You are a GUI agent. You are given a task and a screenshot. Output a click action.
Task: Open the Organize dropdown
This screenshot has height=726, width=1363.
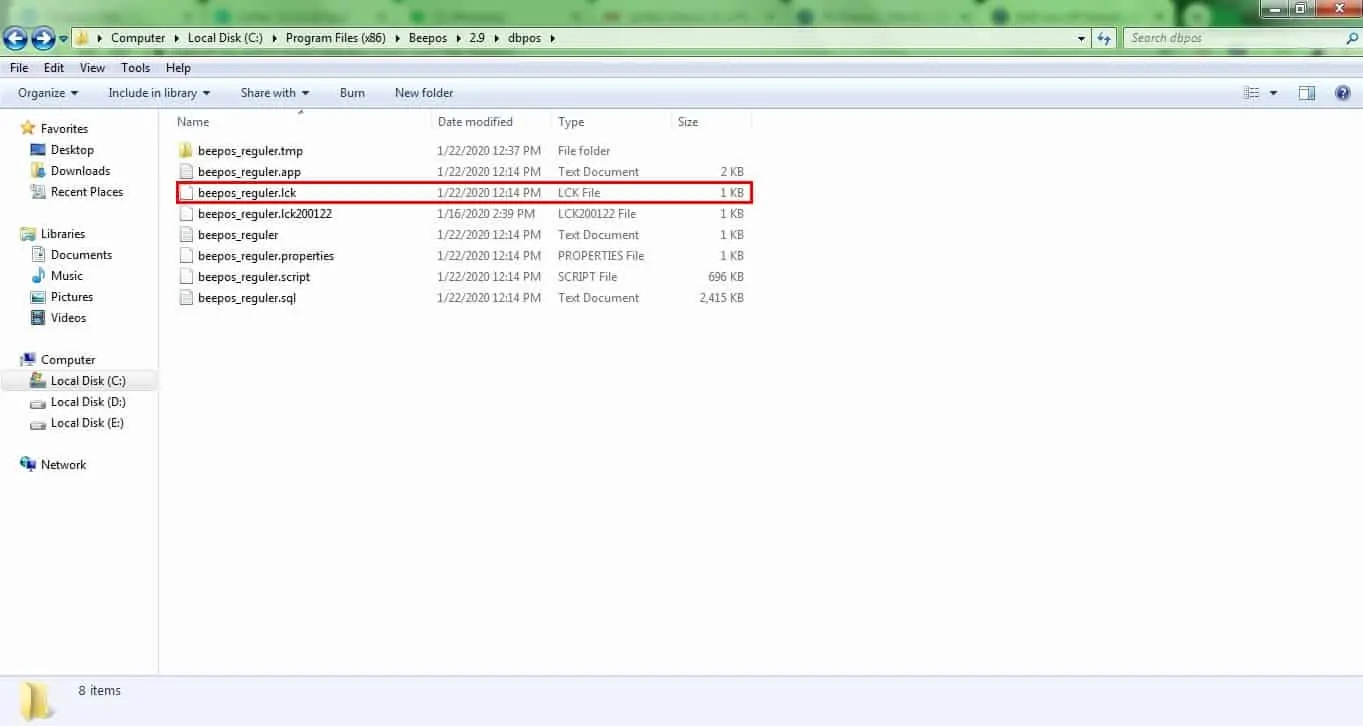coord(48,93)
